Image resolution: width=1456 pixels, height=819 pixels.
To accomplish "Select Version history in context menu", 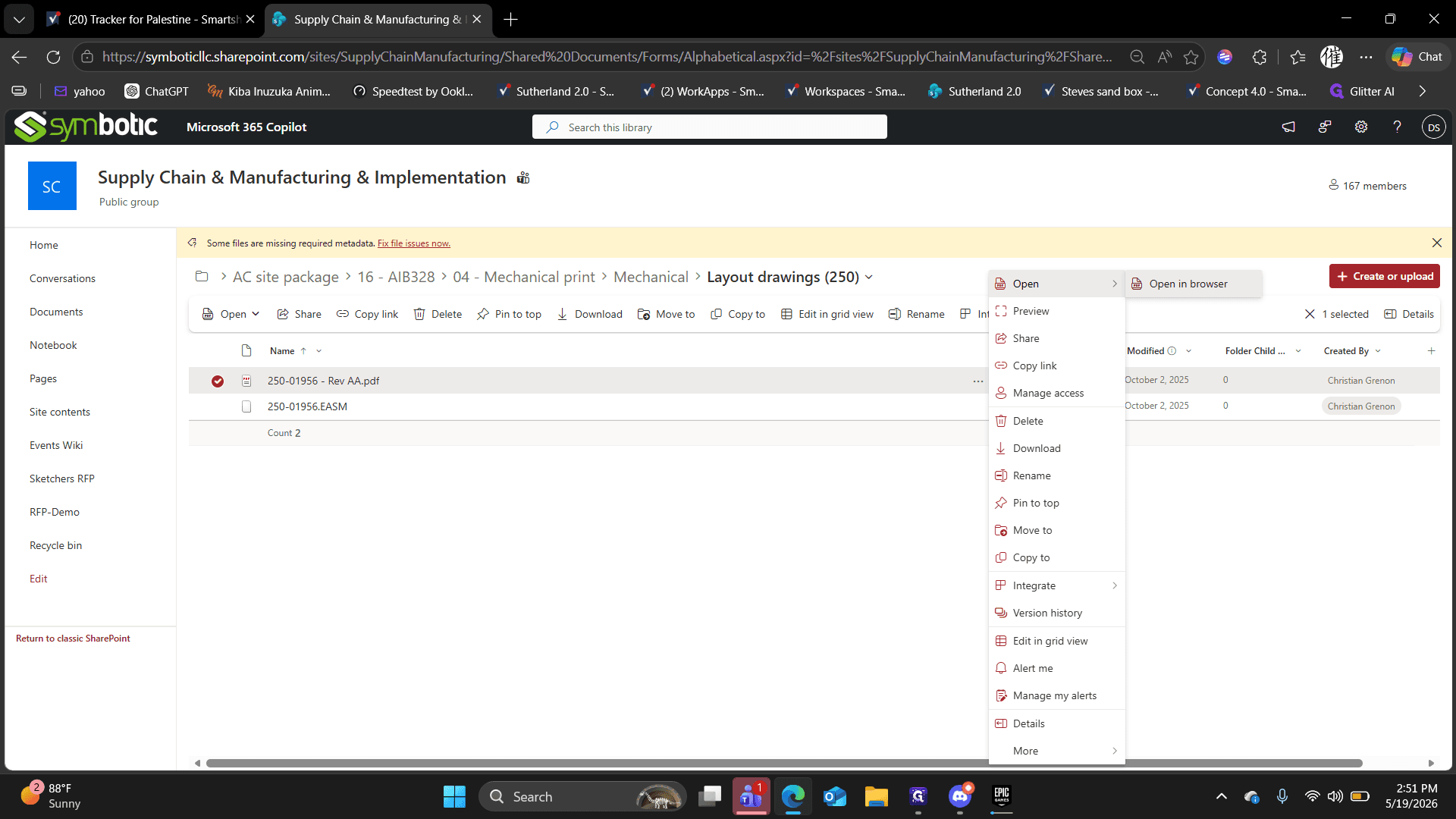I will (1056, 613).
